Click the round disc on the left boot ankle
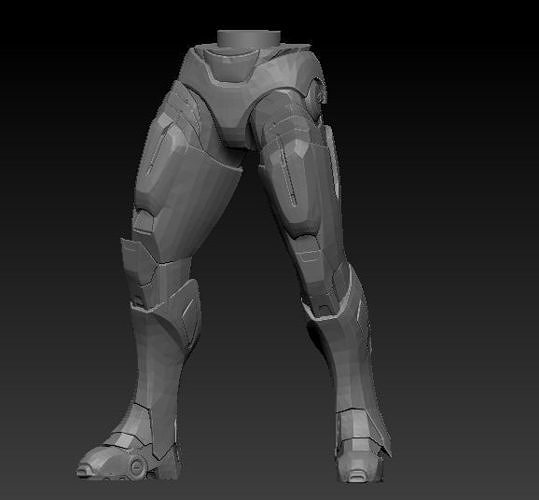Viewport: 539px width, 500px height. 138,466
